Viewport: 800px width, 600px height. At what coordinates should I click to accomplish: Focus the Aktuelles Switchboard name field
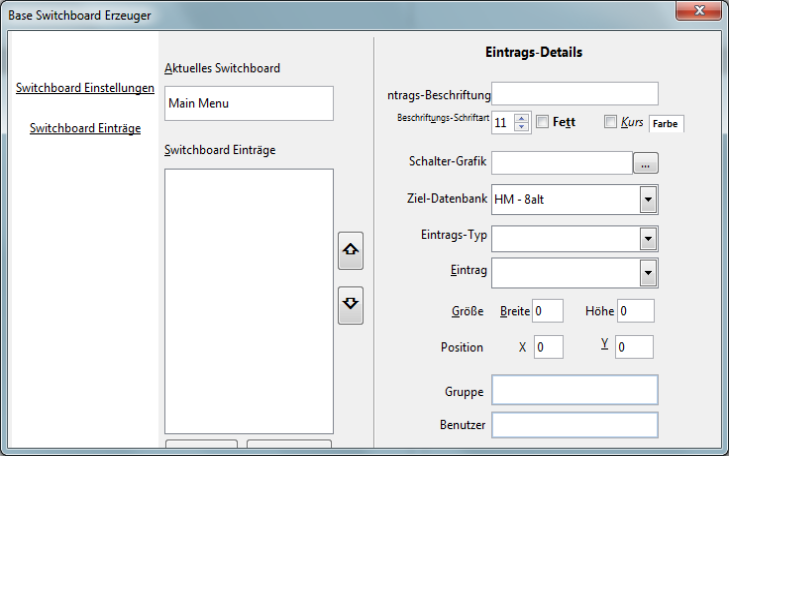pos(248,103)
